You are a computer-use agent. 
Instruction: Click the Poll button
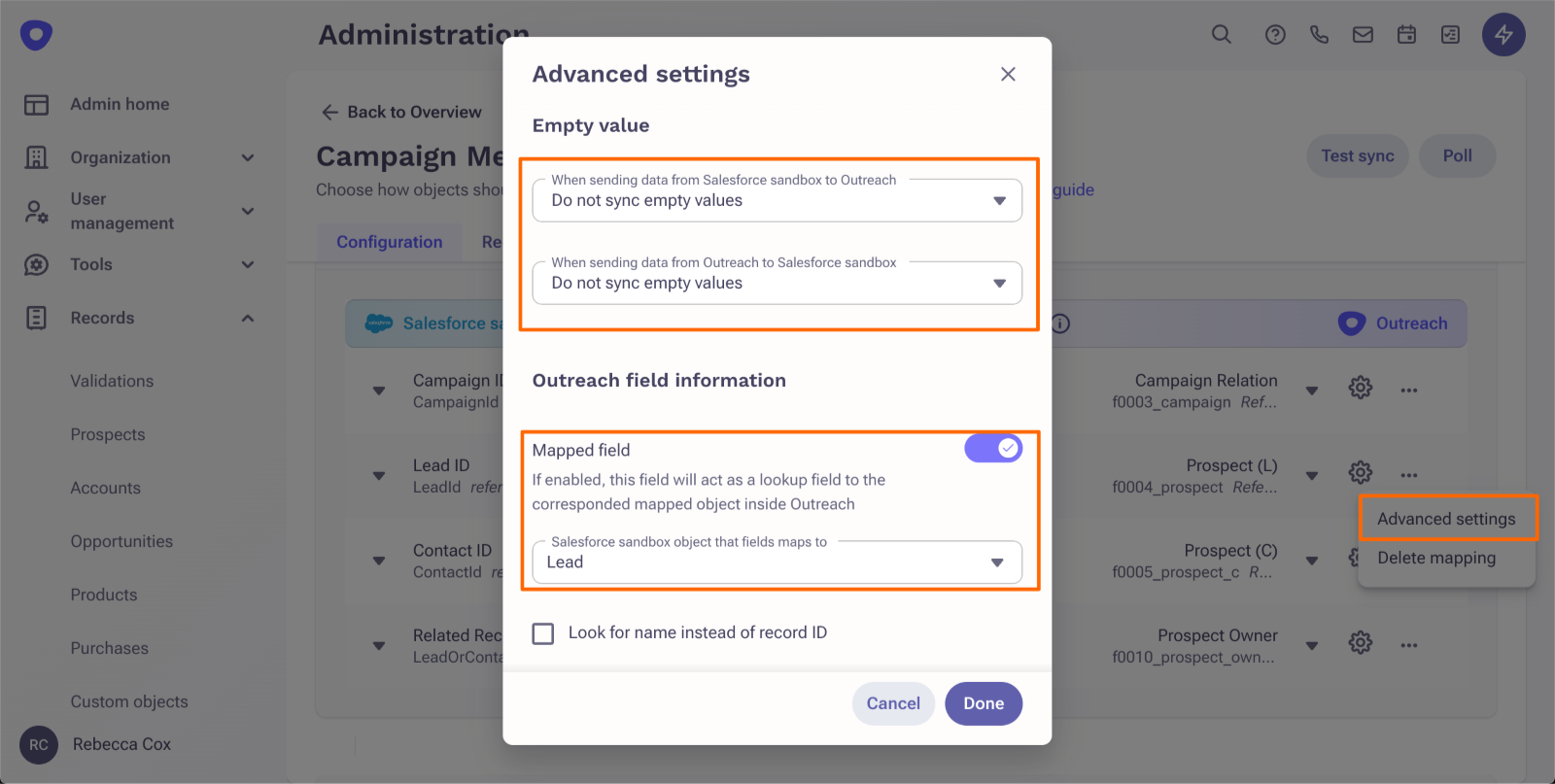point(1457,155)
